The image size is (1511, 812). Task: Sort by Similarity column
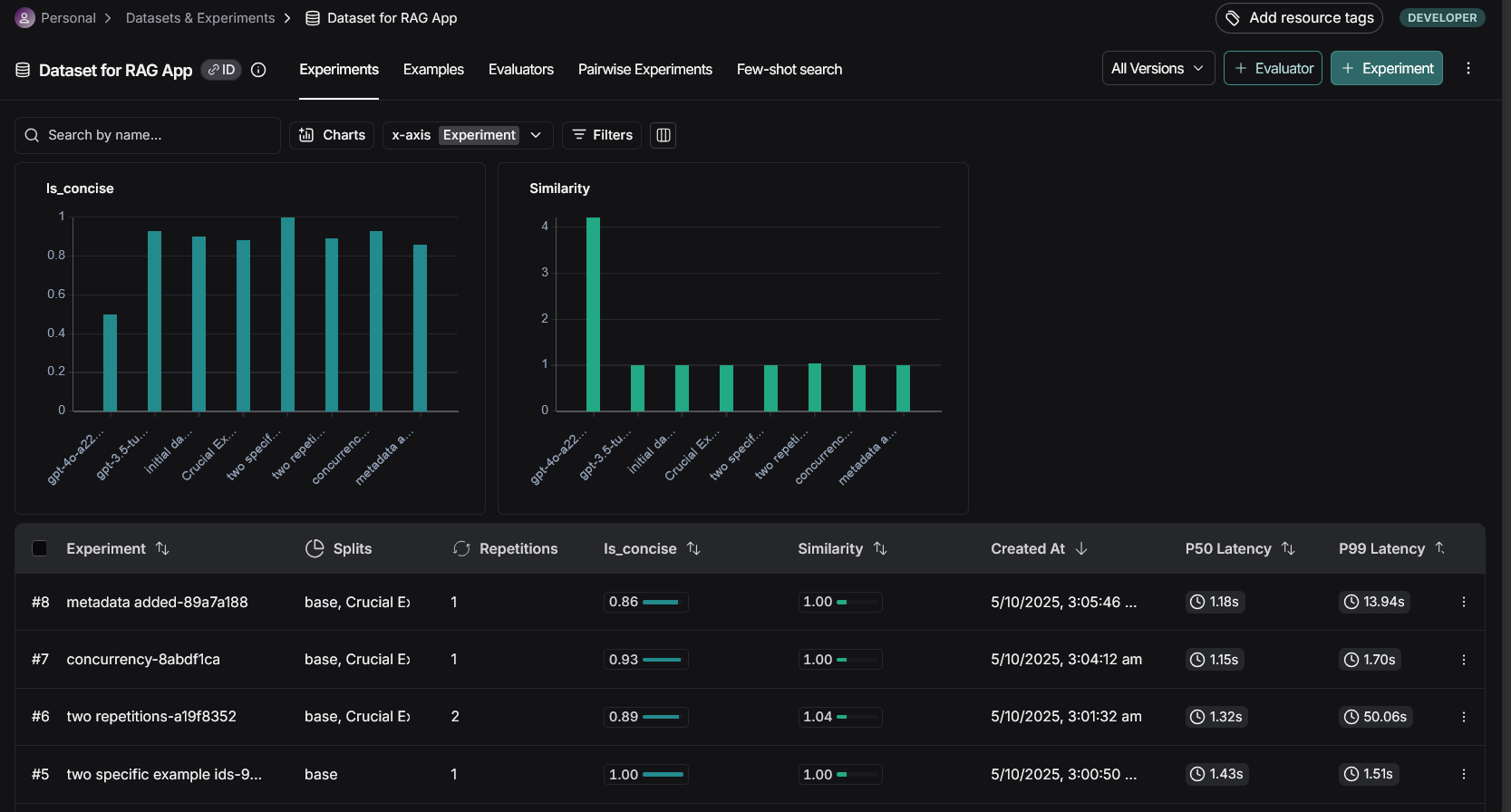pyautogui.click(x=880, y=548)
